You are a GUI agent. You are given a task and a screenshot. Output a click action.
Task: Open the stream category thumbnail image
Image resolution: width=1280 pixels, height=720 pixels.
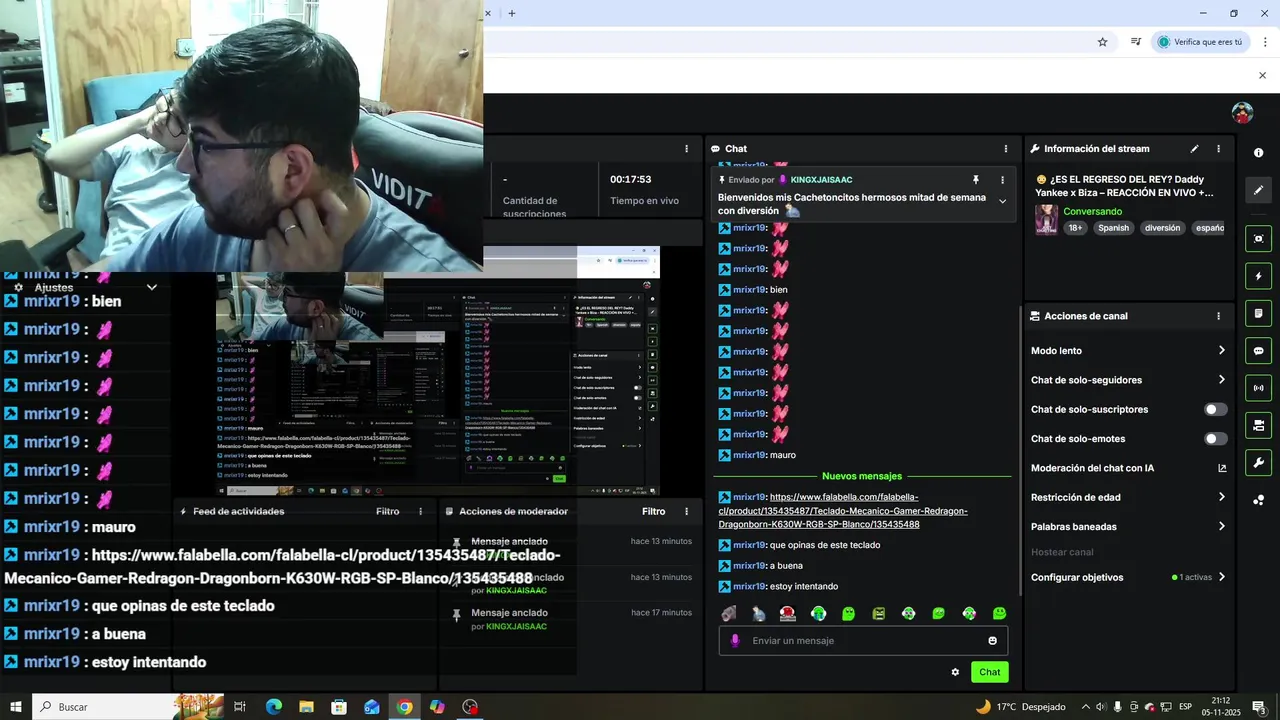1046,219
